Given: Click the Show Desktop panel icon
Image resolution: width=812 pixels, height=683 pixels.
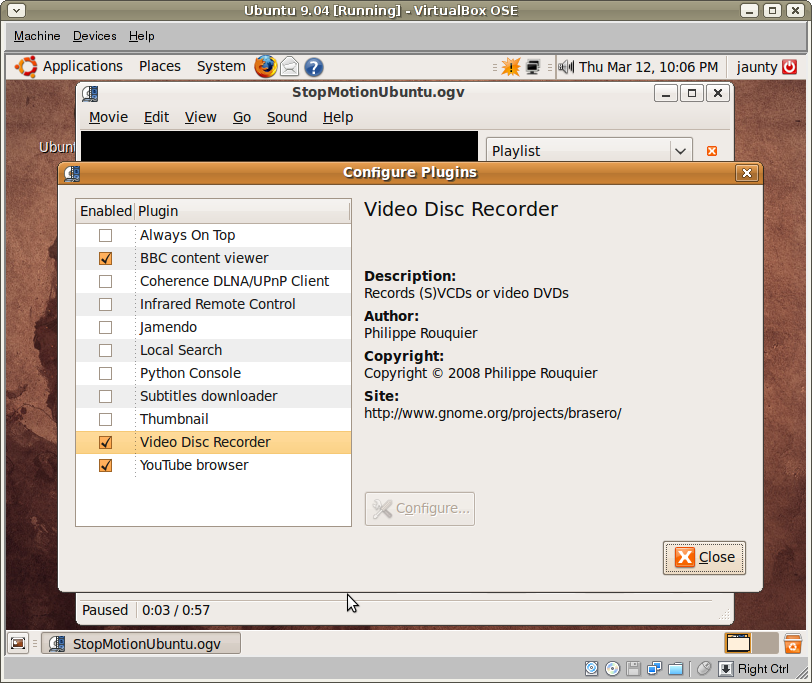Looking at the screenshot, I should 18,644.
